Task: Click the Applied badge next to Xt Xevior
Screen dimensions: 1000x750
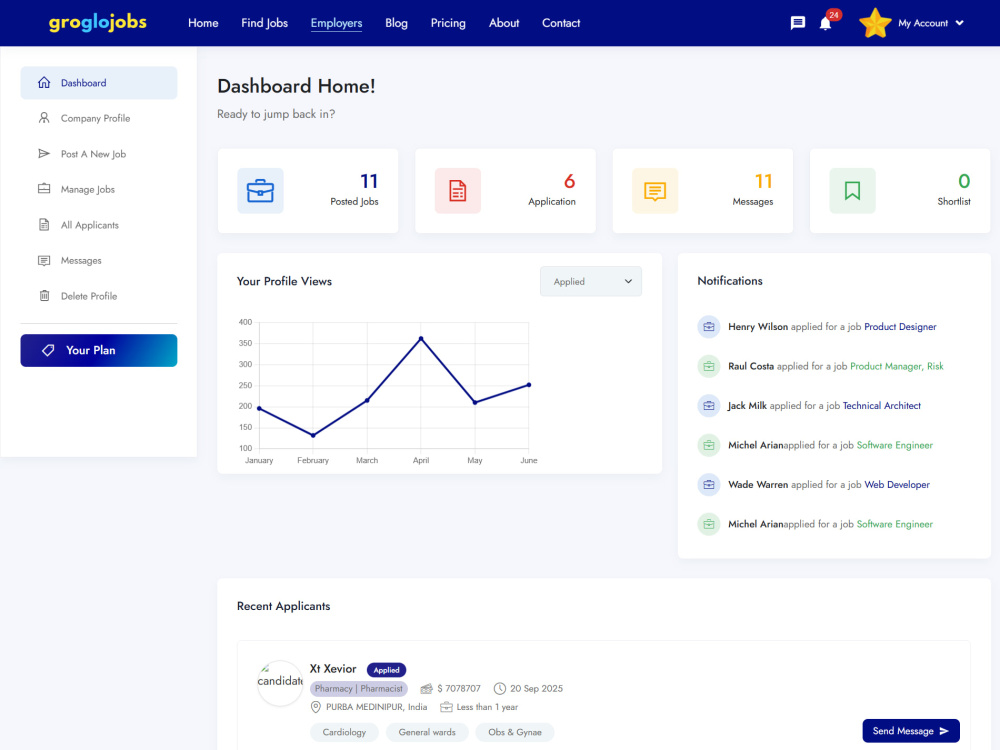Action: (386, 670)
